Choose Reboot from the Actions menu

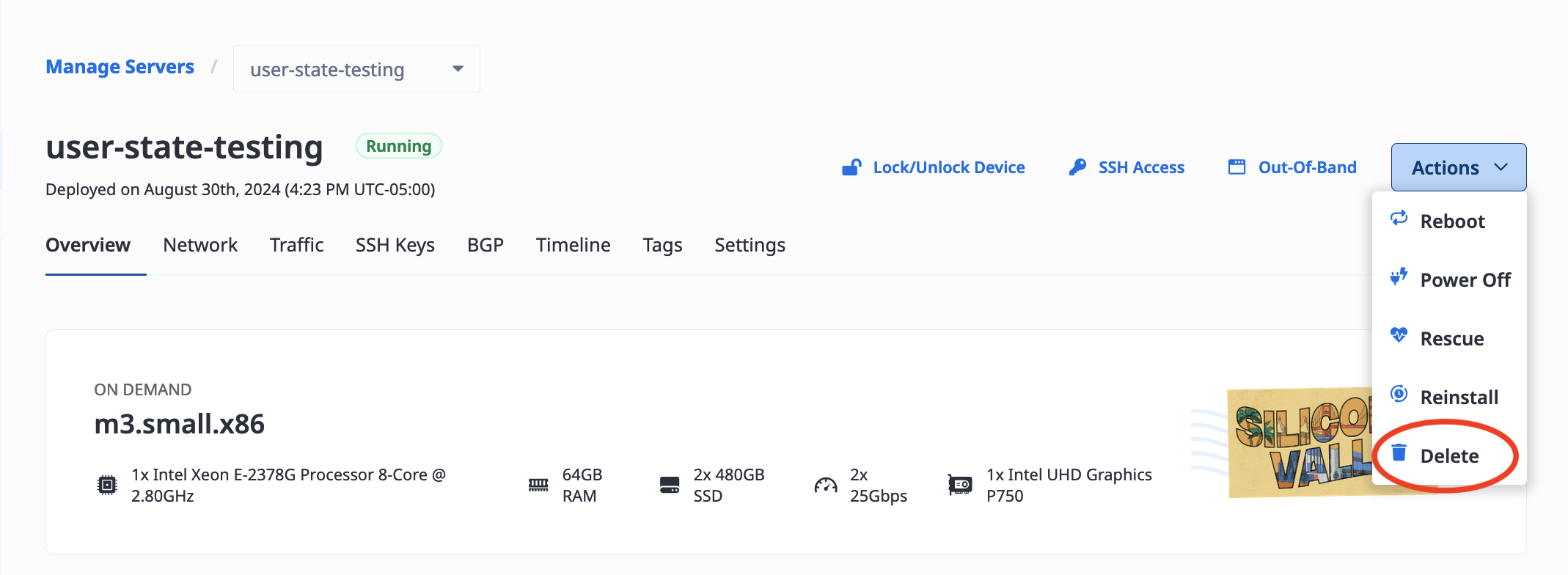click(x=1450, y=221)
